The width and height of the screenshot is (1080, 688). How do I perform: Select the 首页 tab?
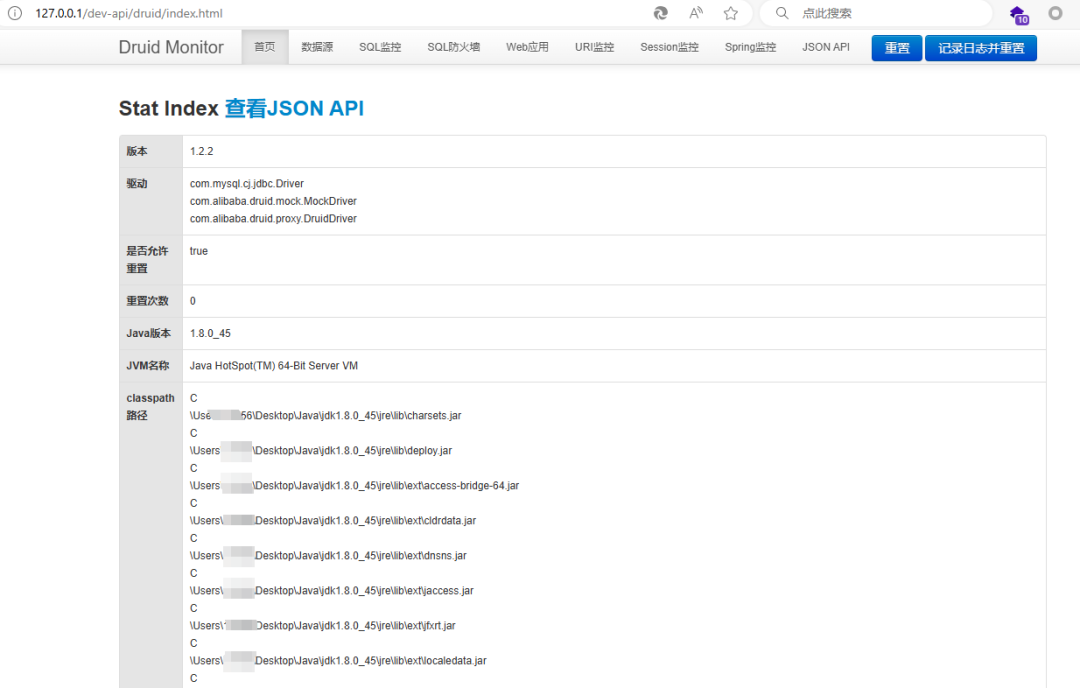point(264,47)
